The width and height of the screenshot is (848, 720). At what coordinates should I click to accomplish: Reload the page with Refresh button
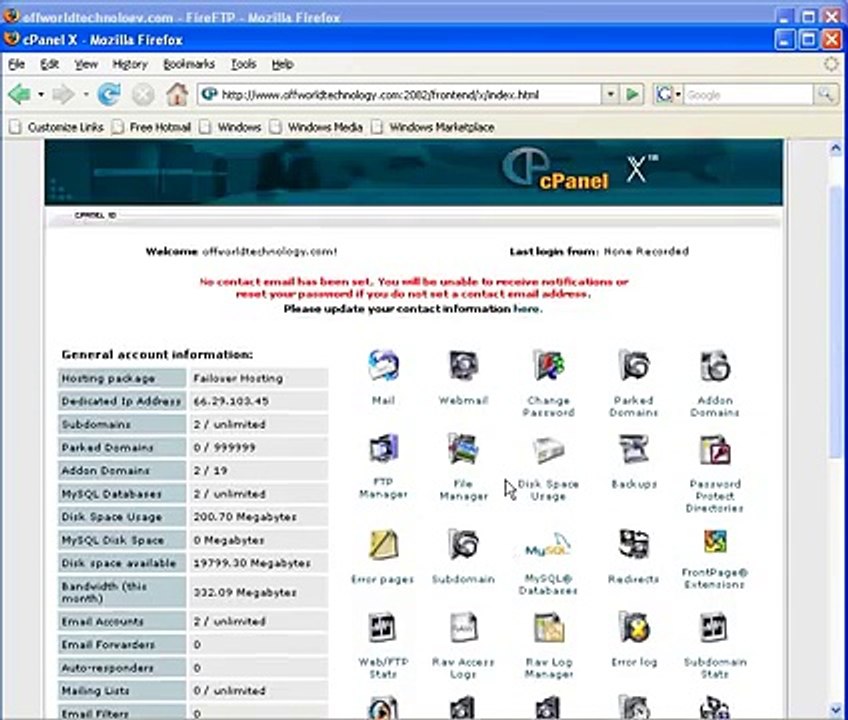click(x=109, y=95)
